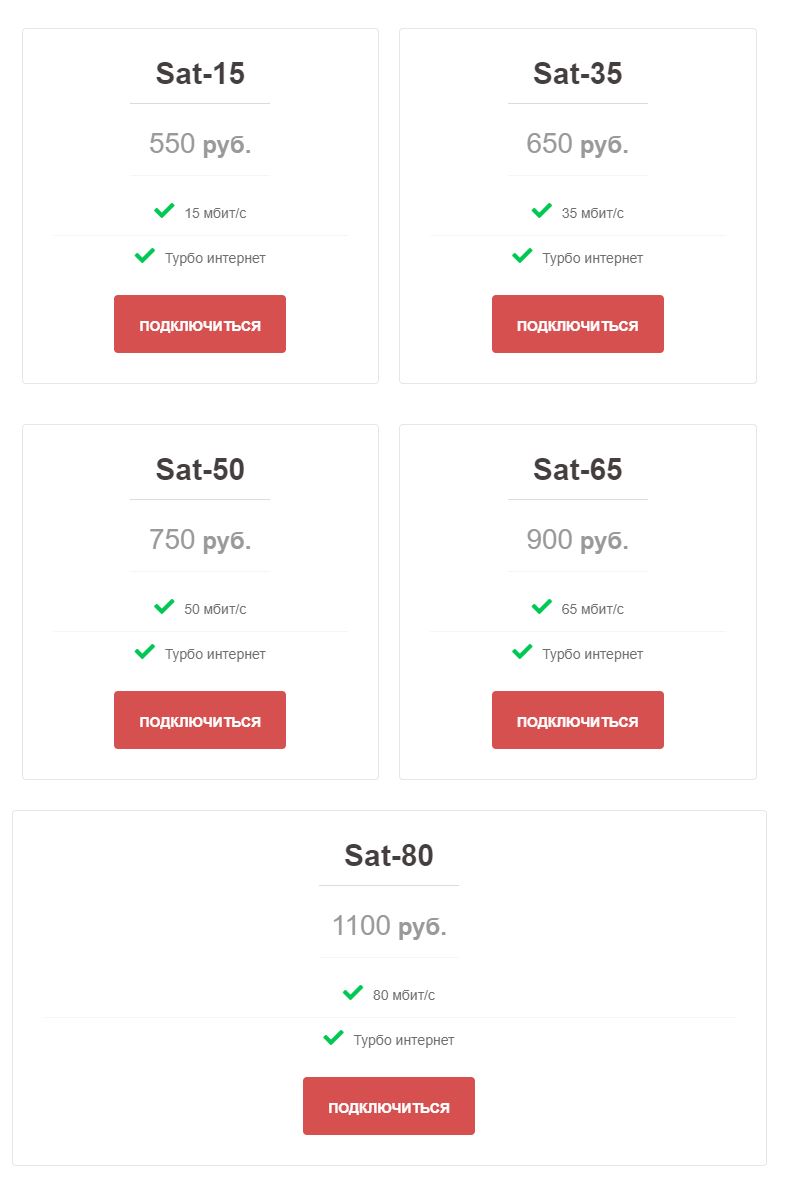This screenshot has width=794, height=1192.
Task: Click Sat-15 Турбо интернет checkmark icon
Action: coord(145,257)
